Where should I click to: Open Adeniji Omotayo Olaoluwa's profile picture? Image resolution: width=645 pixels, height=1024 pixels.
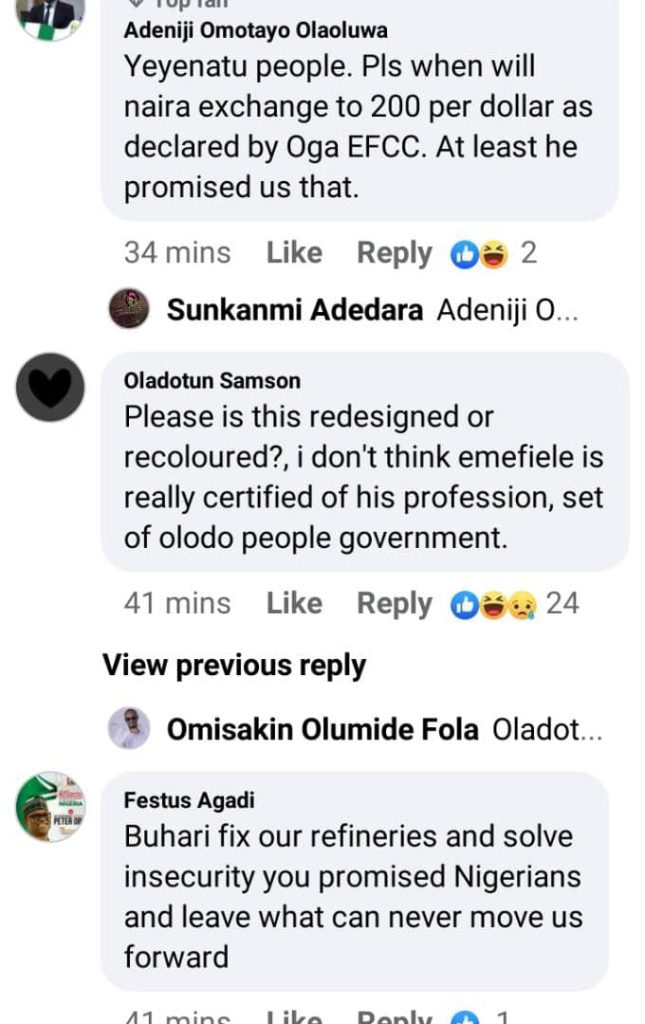[50, 15]
